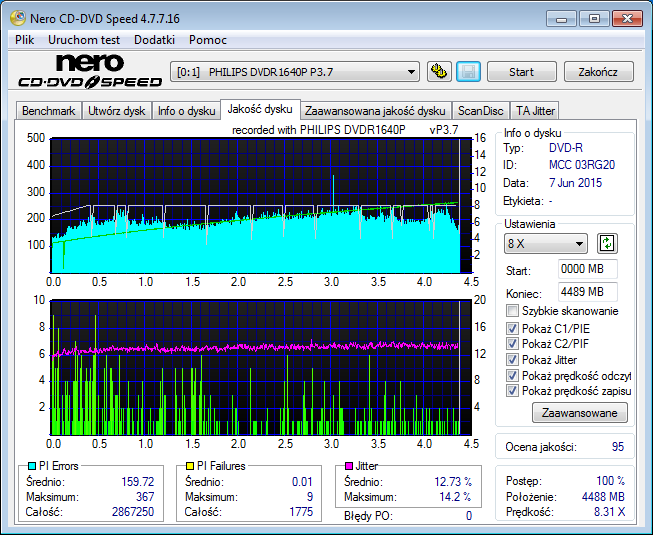The height and width of the screenshot is (535, 653).
Task: Click quality score value 95
Action: (618, 447)
